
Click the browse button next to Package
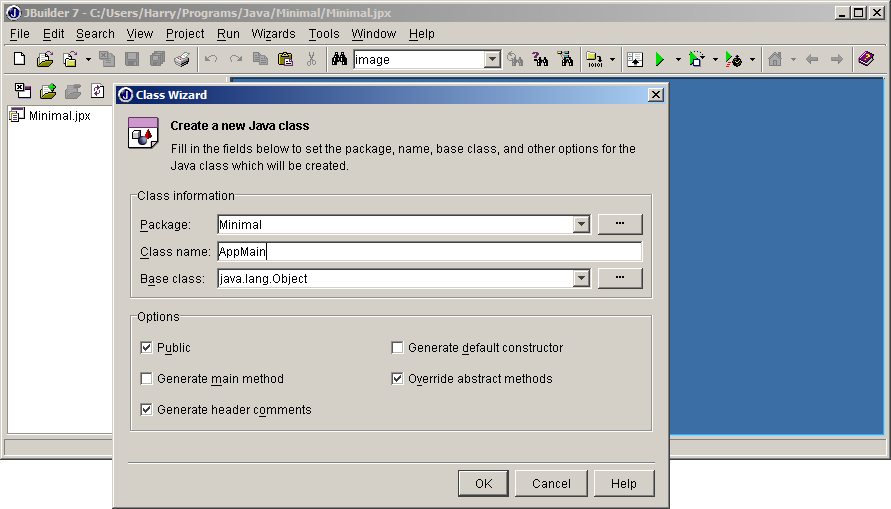pyautogui.click(x=620, y=224)
